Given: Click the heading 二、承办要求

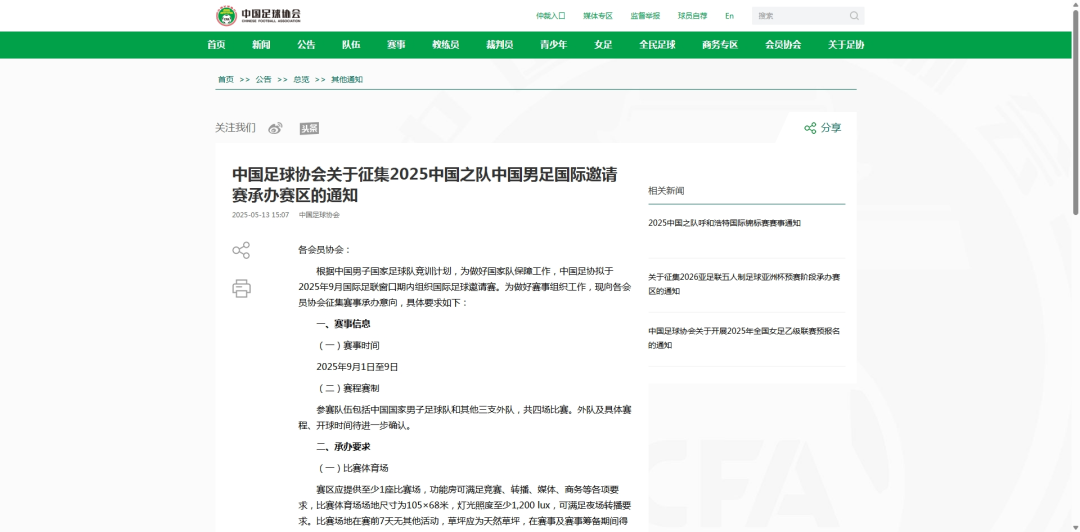Looking at the screenshot, I should click(x=343, y=447).
